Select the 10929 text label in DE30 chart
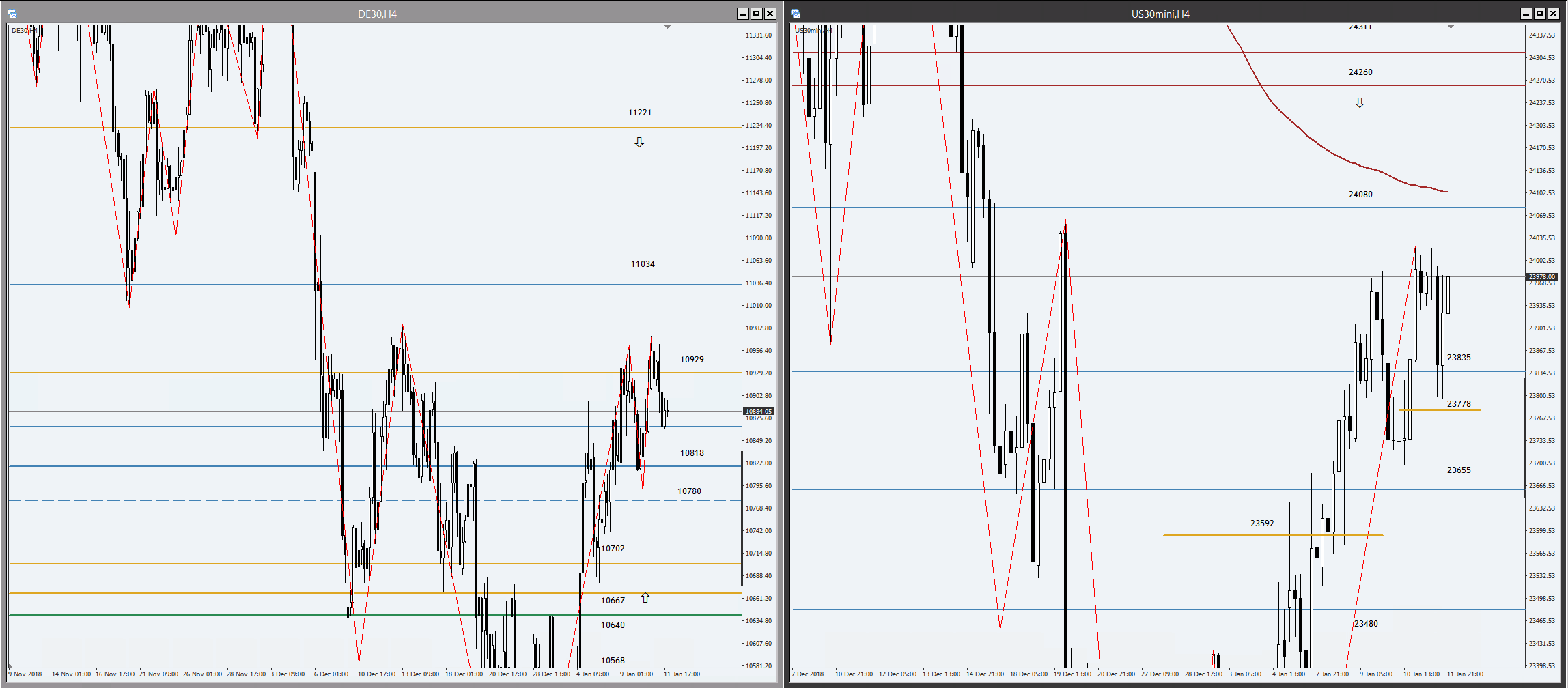Screen dimensions: 1568x688 click(x=692, y=359)
